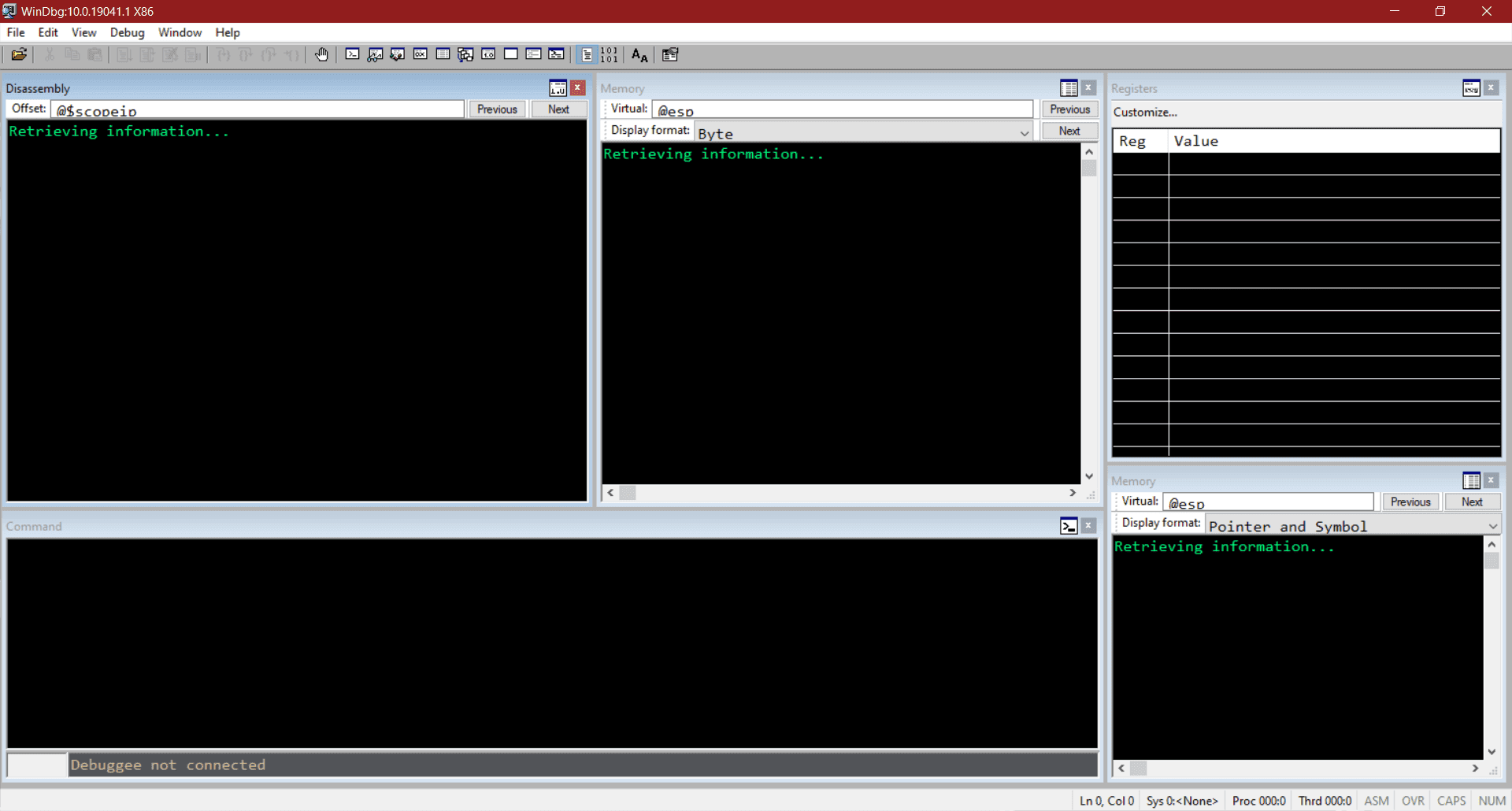Click Previous in the top Memory panel

coord(1069,109)
